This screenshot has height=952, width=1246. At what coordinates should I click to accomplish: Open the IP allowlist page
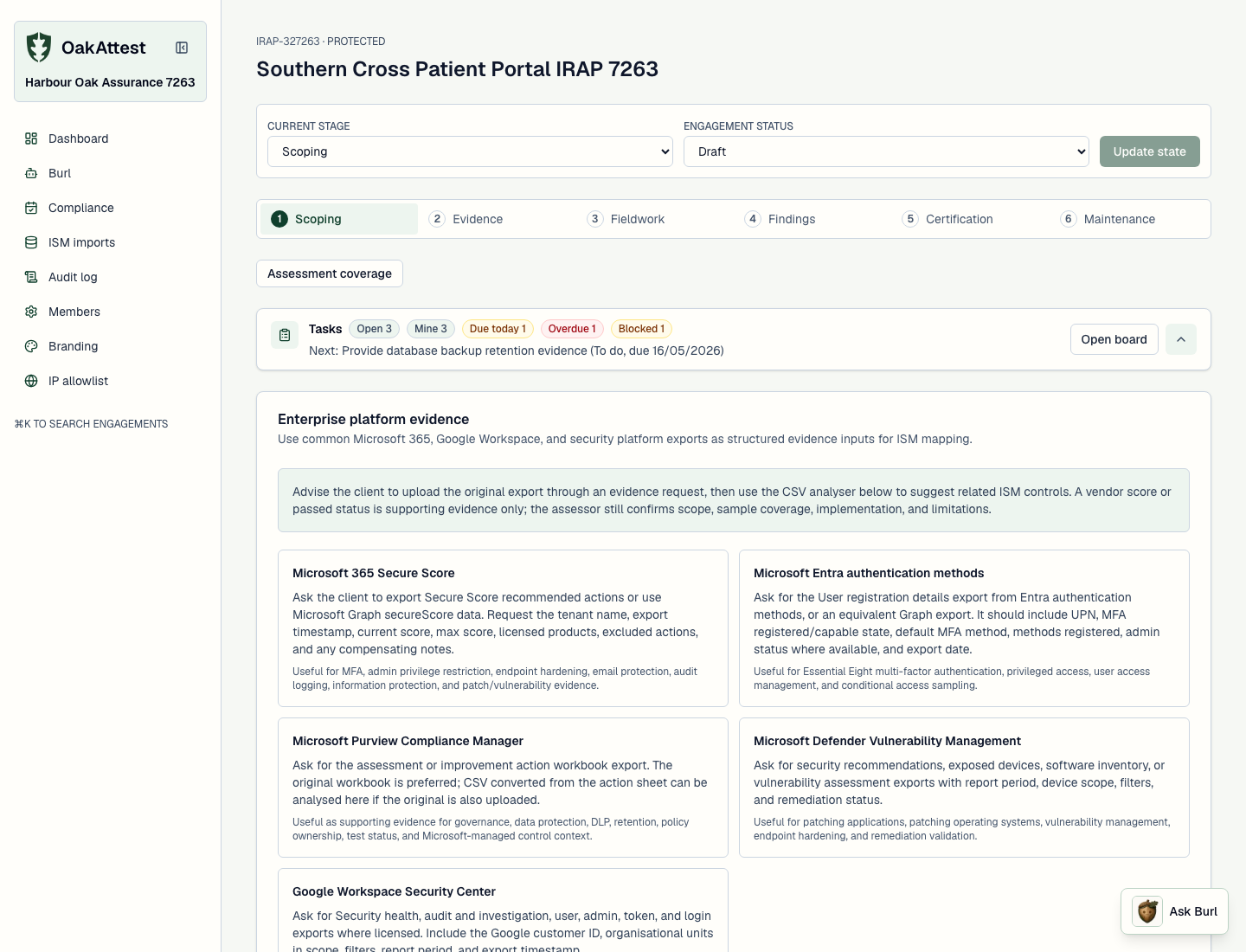pyautogui.click(x=110, y=381)
